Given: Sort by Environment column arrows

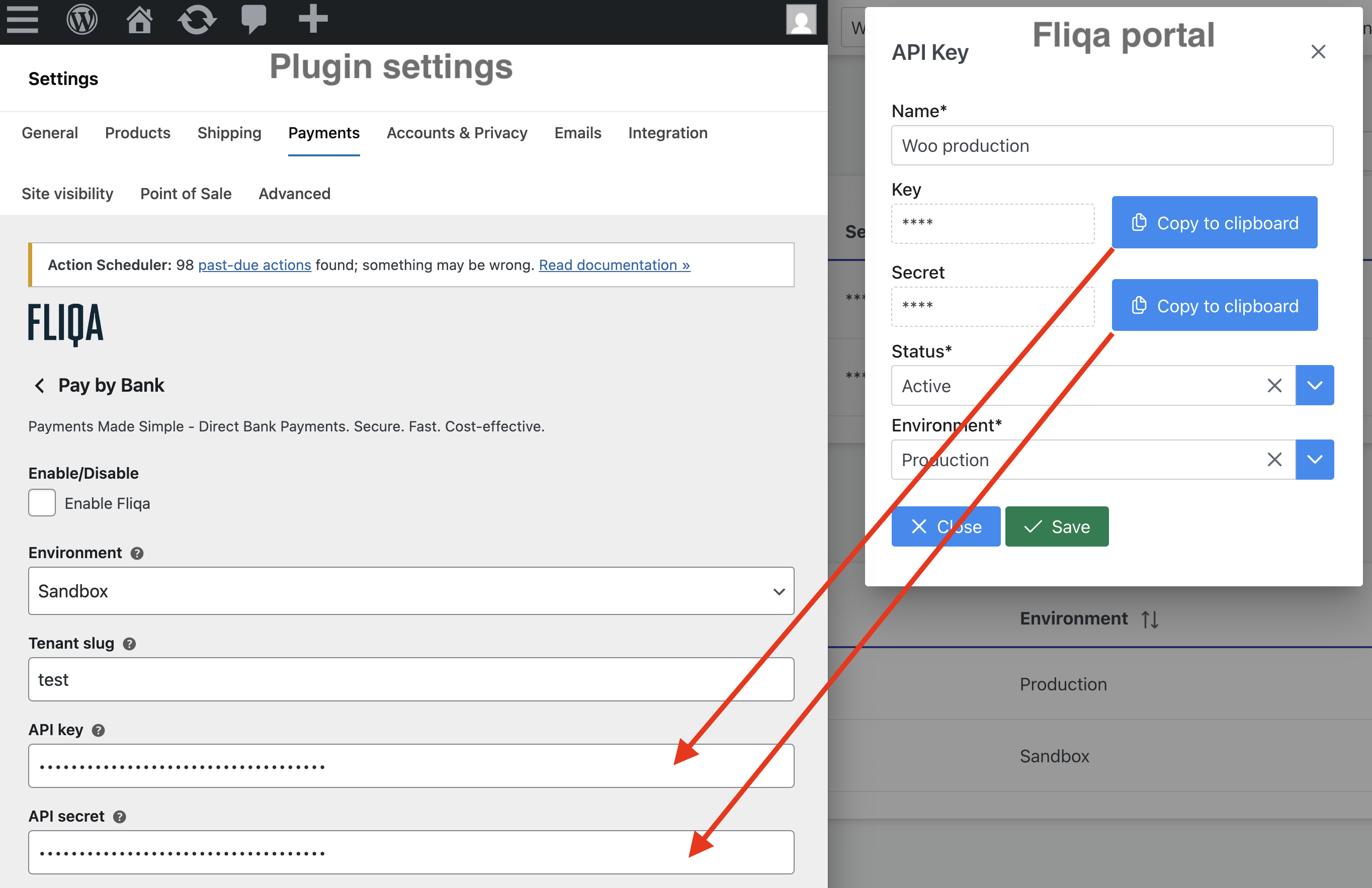Looking at the screenshot, I should (x=1150, y=619).
